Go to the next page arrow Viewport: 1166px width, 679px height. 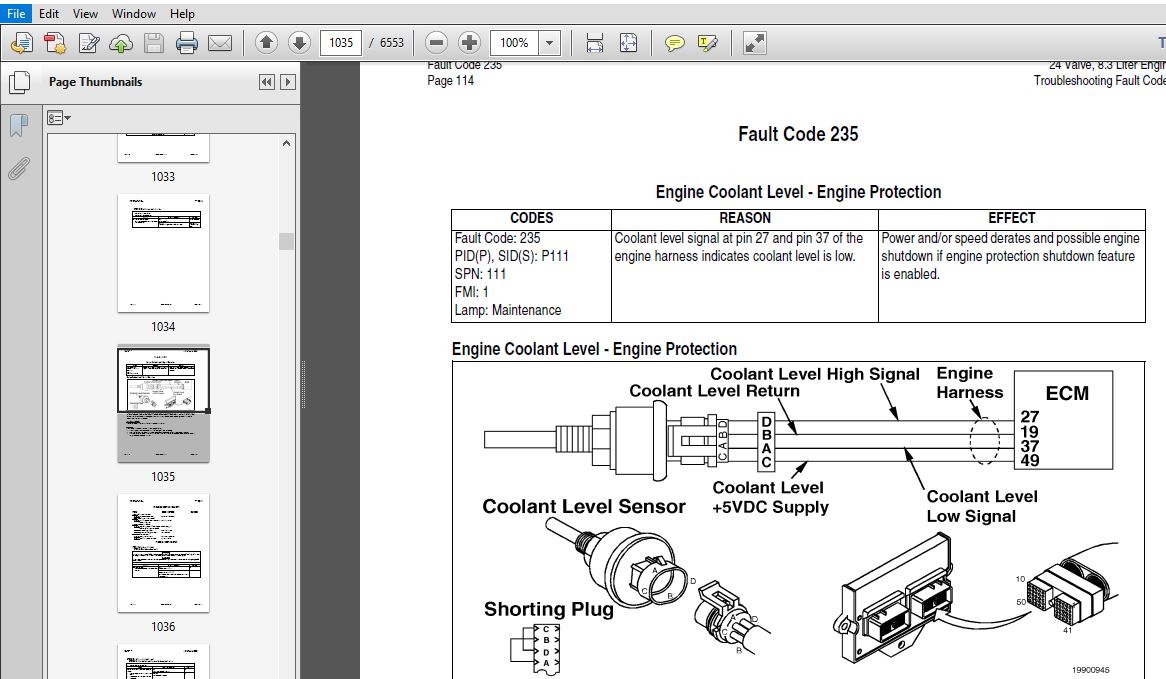[299, 42]
